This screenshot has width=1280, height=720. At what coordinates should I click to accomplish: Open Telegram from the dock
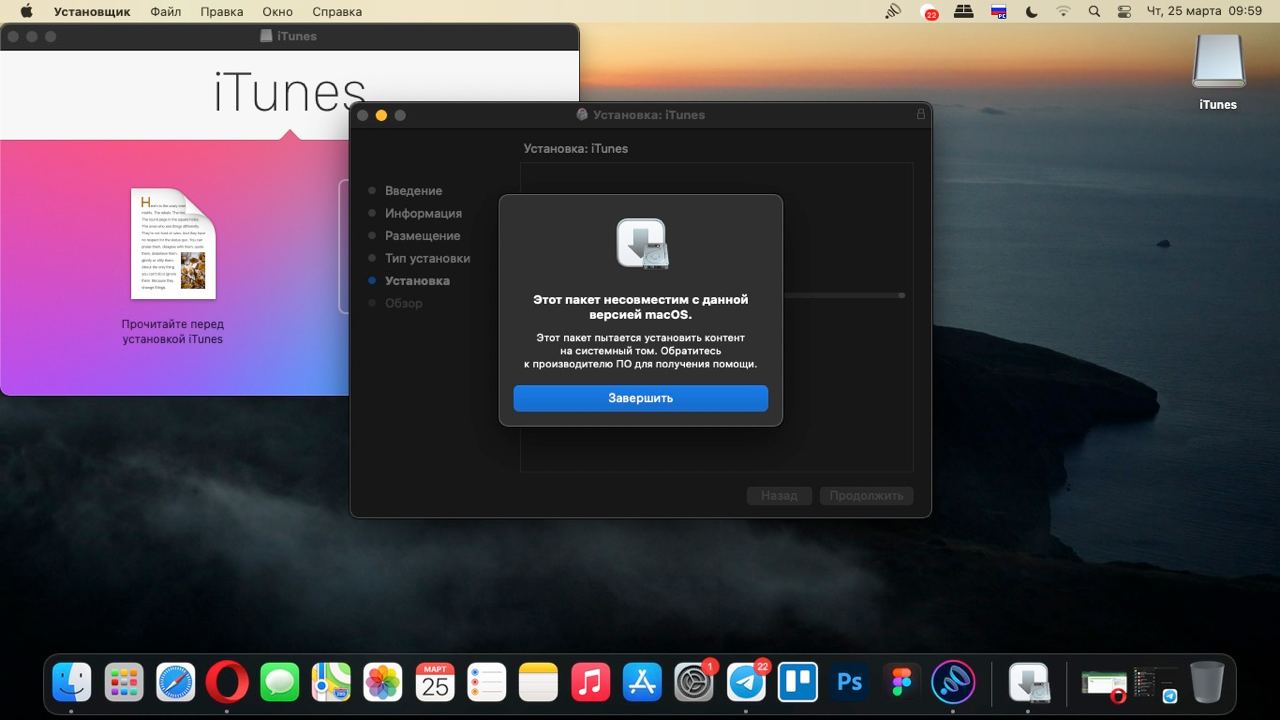click(x=746, y=683)
